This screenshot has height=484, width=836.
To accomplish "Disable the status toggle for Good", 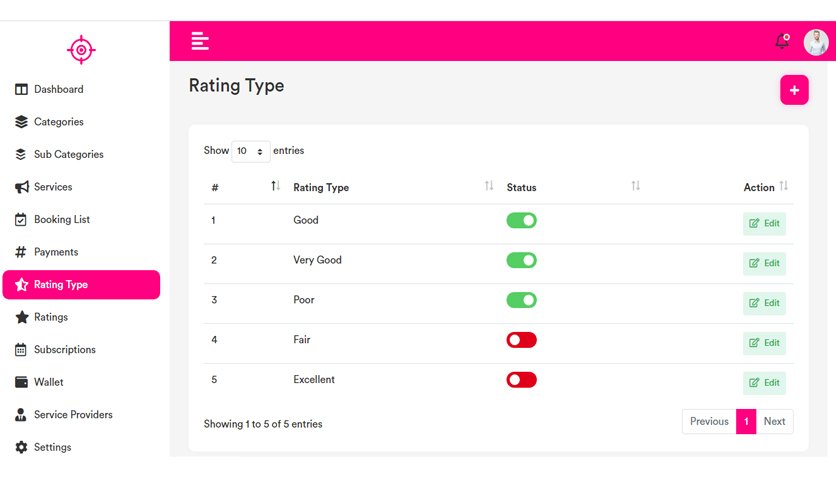I will [x=521, y=220].
